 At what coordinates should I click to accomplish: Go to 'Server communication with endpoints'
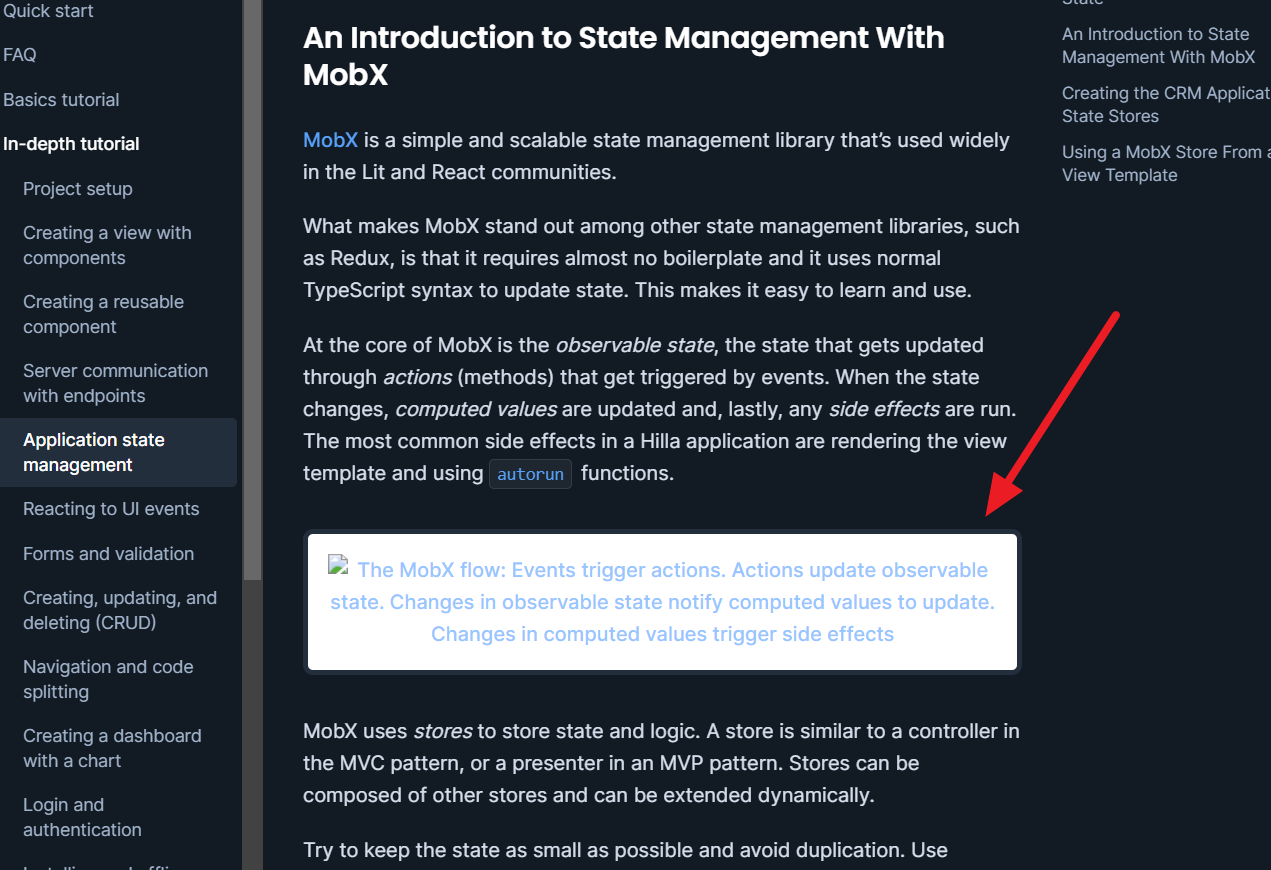[x=115, y=383]
